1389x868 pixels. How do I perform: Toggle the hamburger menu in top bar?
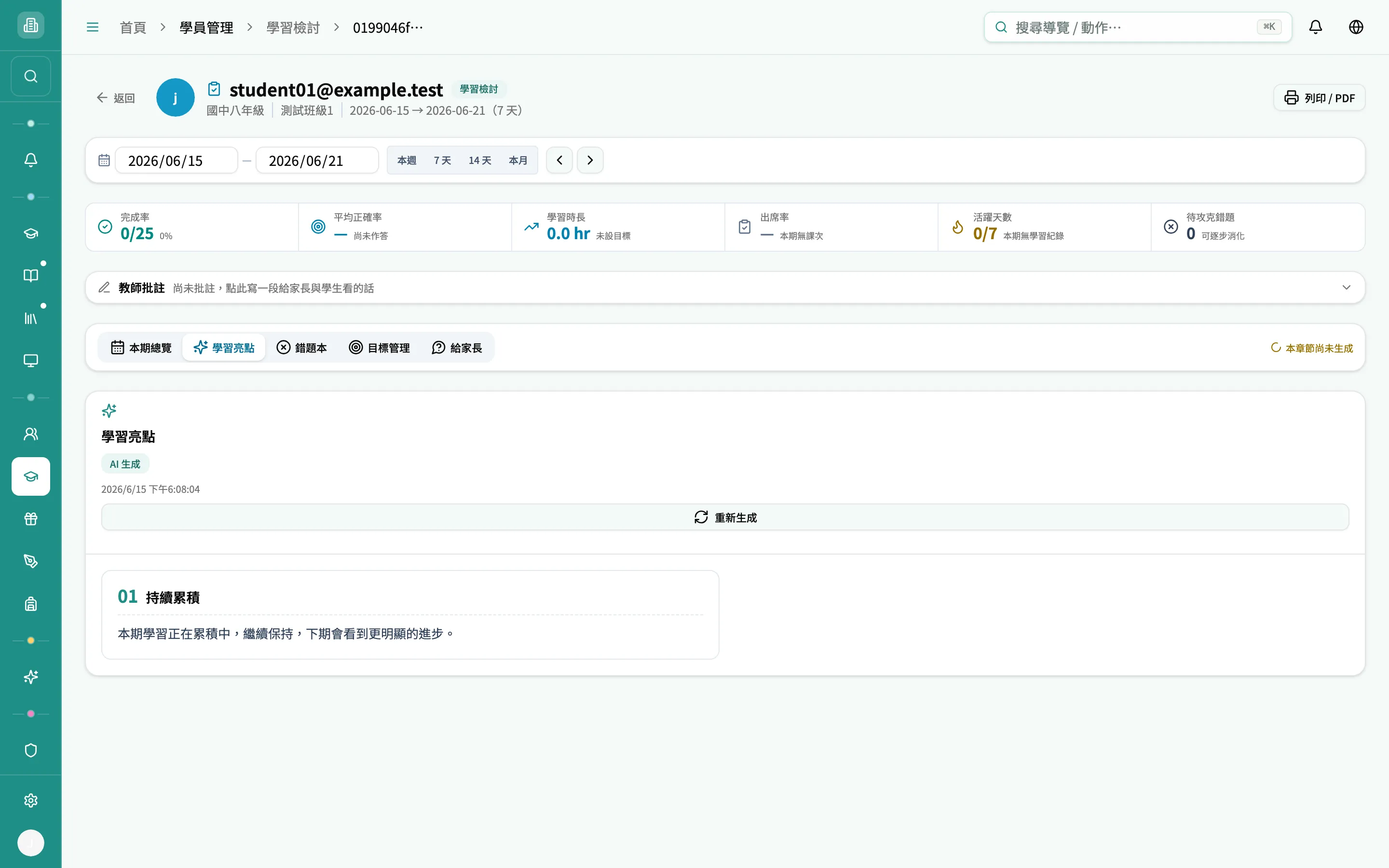coord(93,27)
